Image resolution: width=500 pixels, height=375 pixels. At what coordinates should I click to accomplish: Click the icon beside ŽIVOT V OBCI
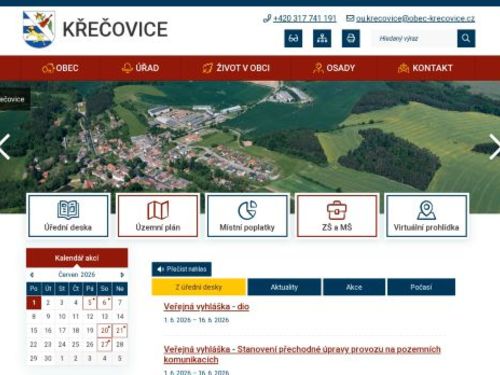[207, 68]
